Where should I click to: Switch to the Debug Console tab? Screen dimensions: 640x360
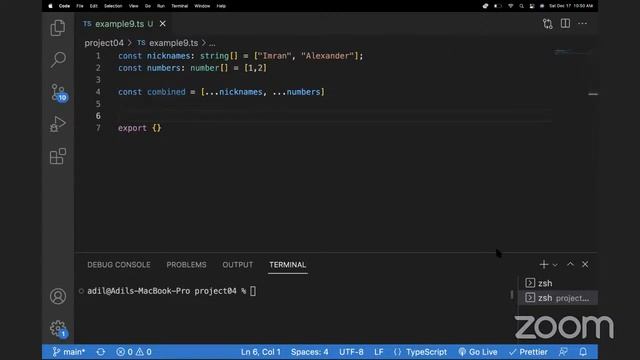click(x=119, y=265)
